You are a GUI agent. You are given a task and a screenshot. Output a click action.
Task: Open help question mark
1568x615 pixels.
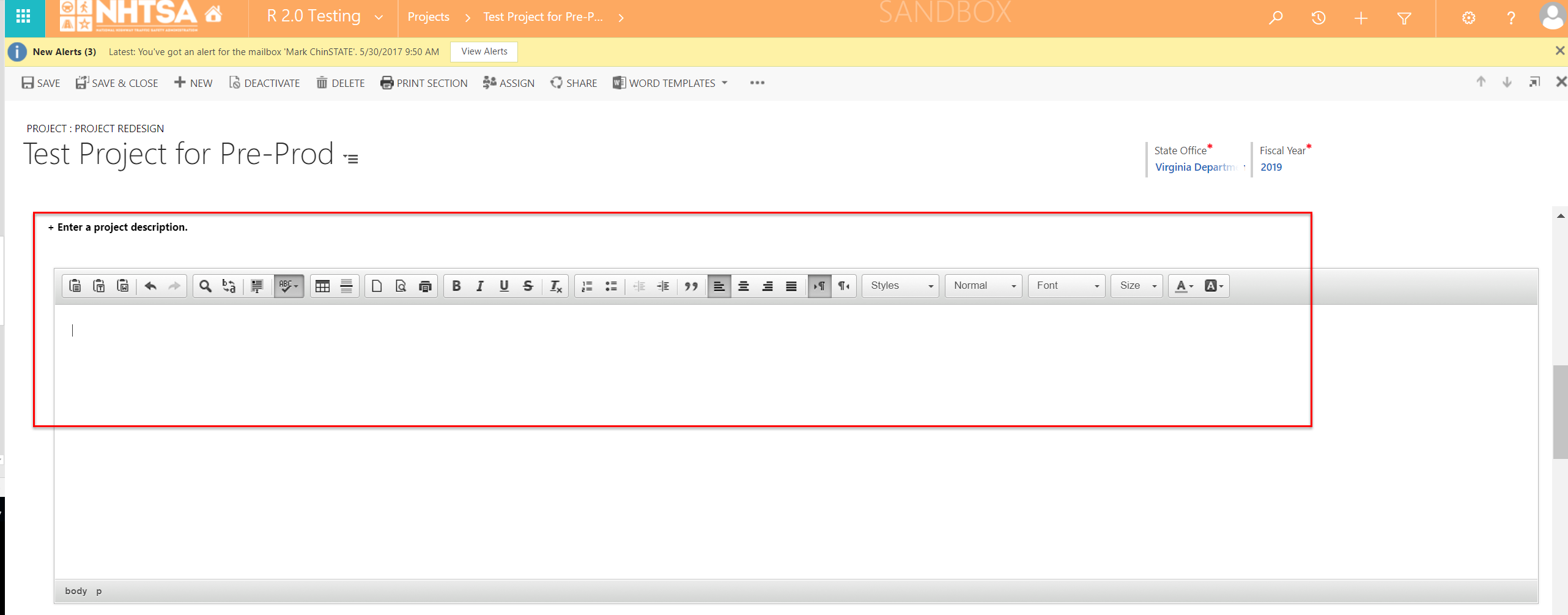click(x=1511, y=18)
